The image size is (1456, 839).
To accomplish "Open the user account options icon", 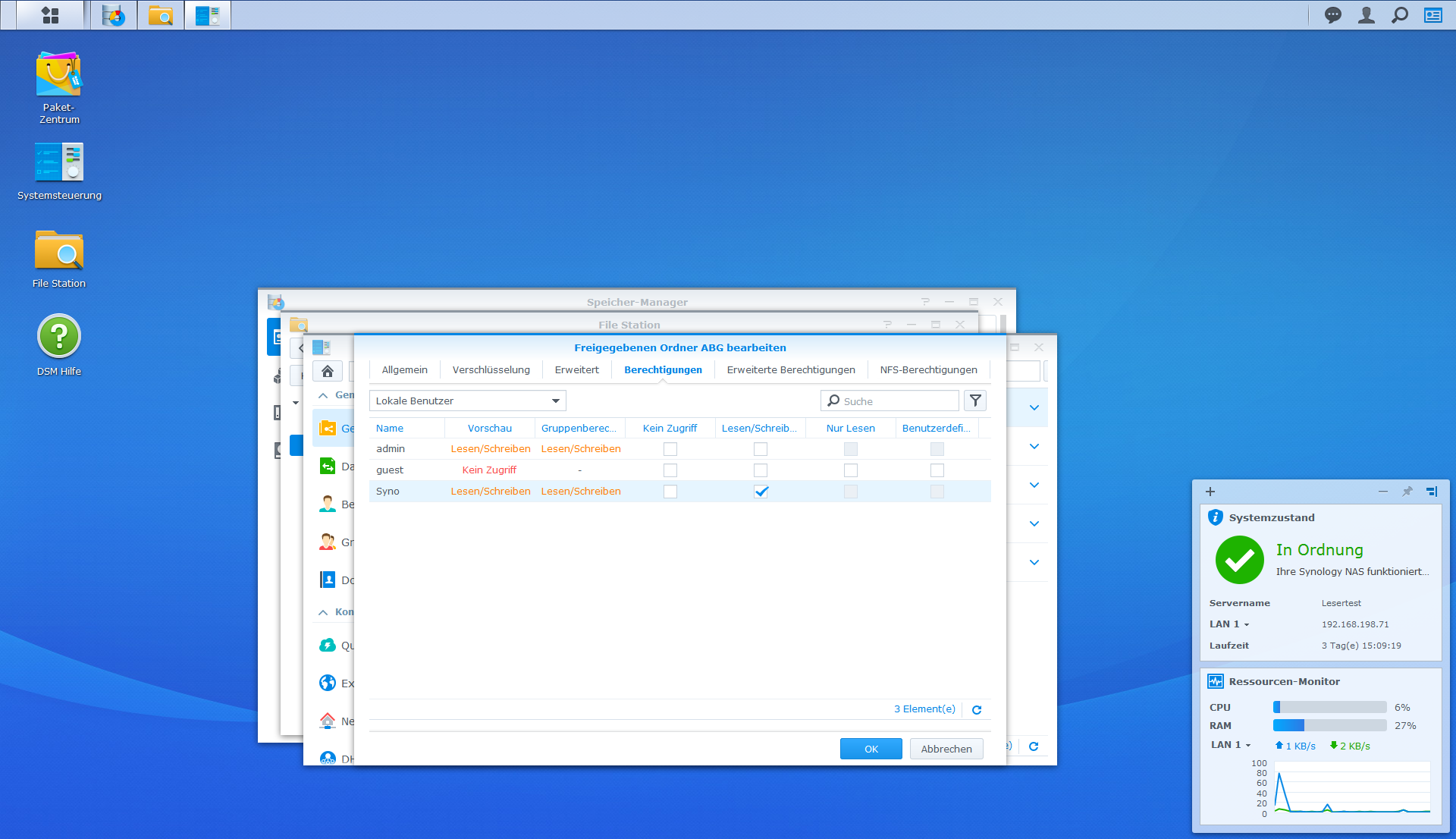I will 1366,15.
